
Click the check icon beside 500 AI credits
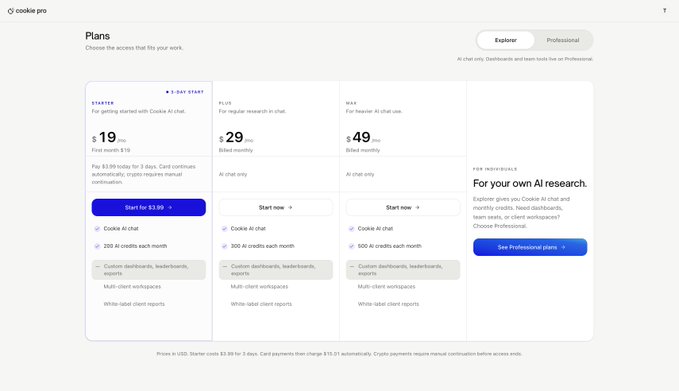point(351,246)
